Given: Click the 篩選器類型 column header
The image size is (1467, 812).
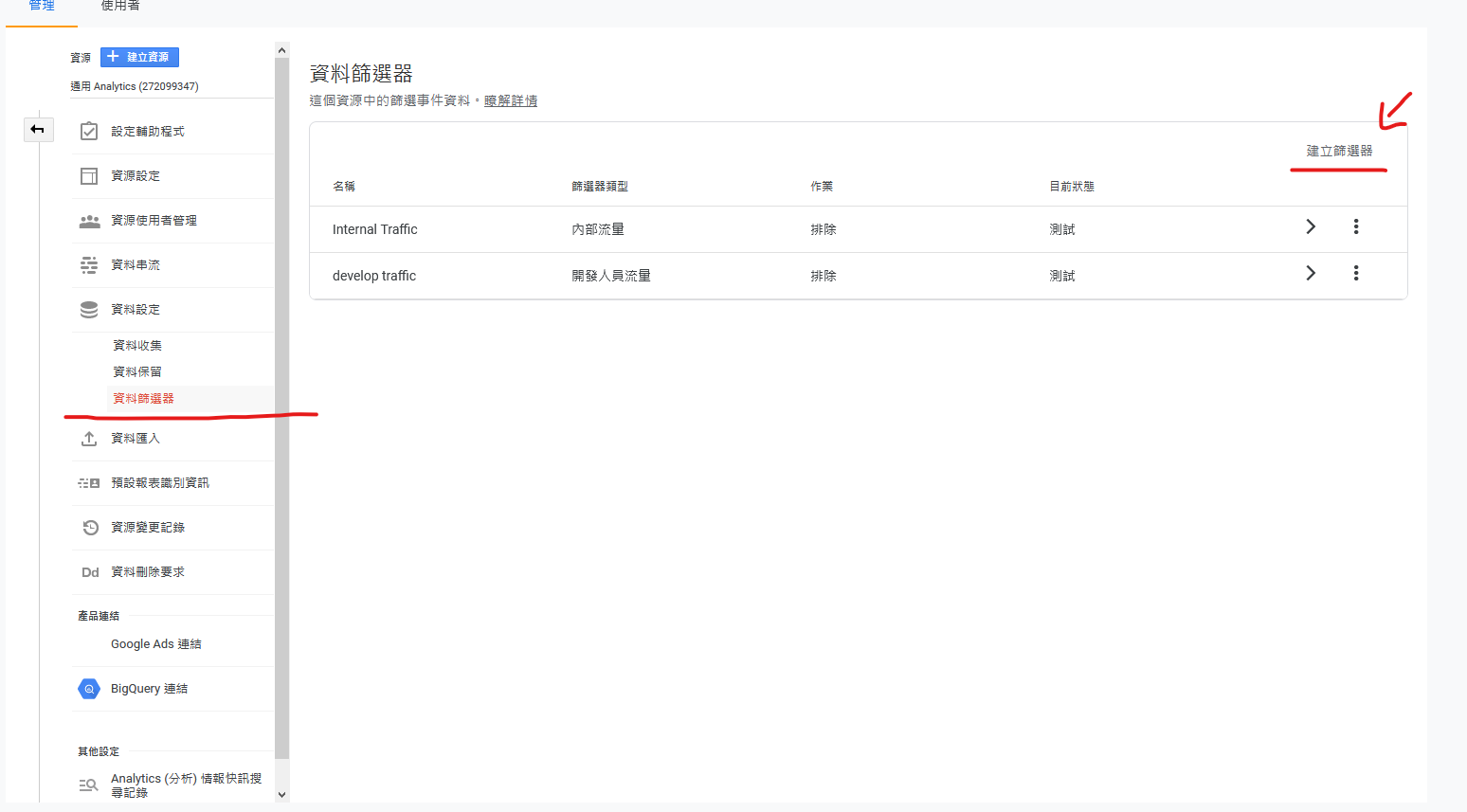Looking at the screenshot, I should click(x=600, y=187).
